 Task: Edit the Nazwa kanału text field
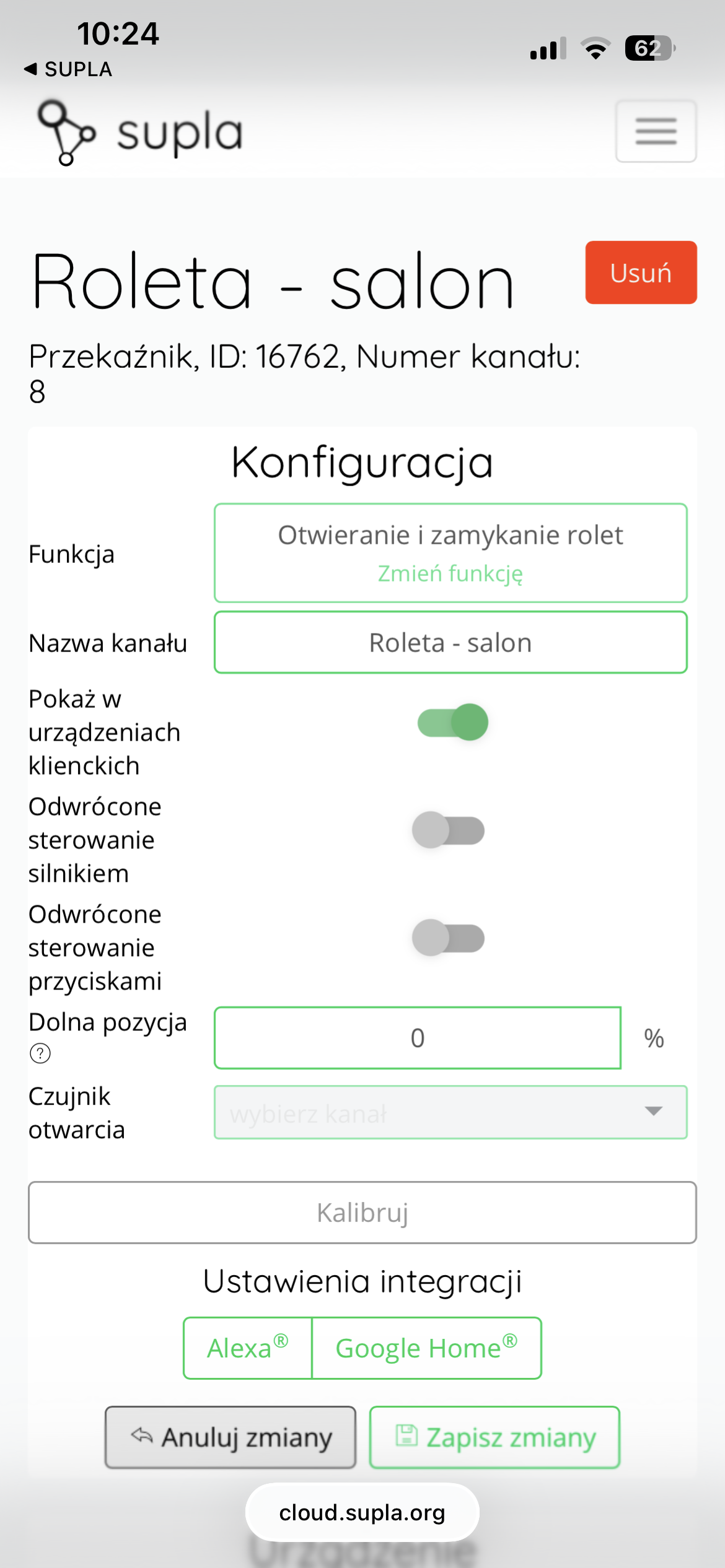[x=450, y=642]
